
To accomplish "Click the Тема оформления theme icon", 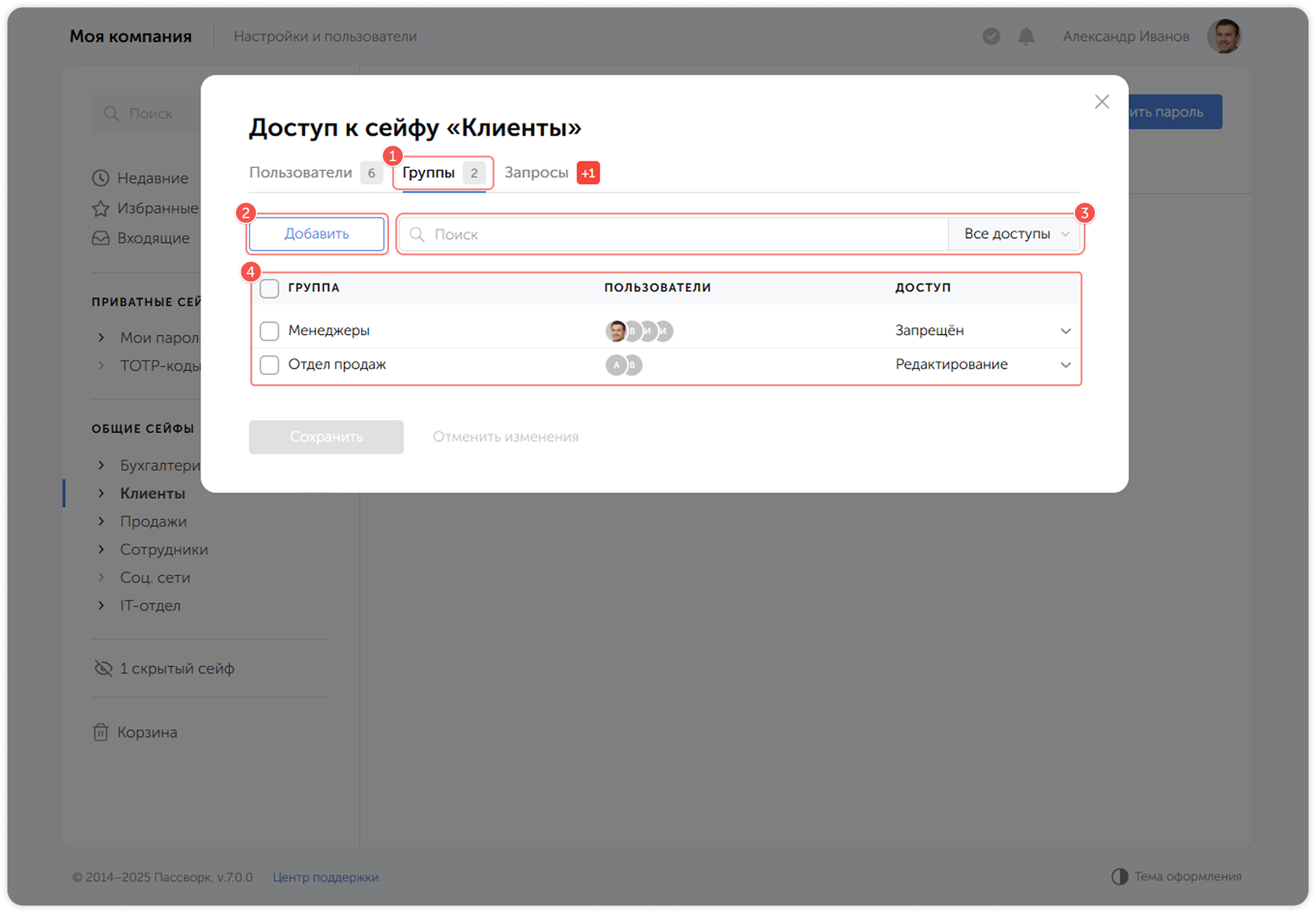I will pyautogui.click(x=1119, y=876).
